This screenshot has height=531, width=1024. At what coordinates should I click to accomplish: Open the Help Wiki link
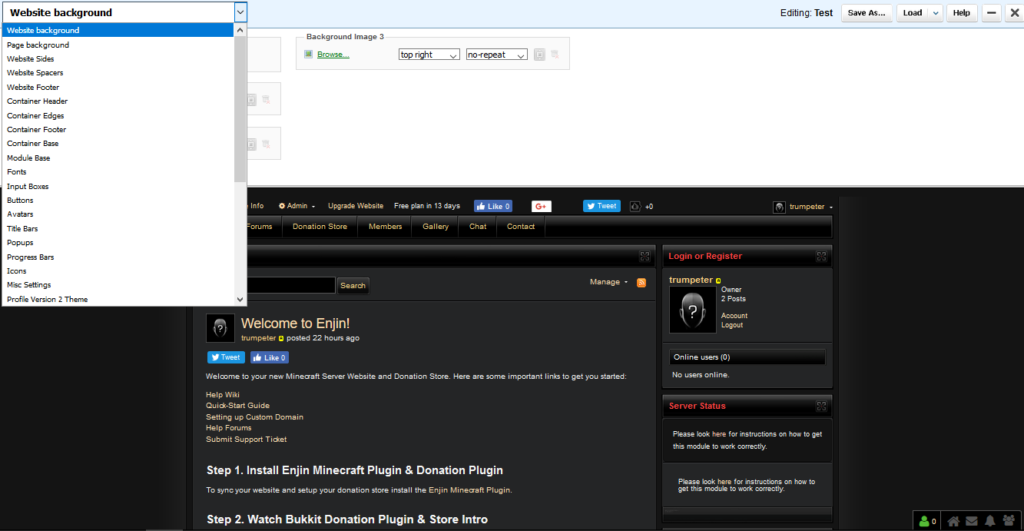pos(223,394)
